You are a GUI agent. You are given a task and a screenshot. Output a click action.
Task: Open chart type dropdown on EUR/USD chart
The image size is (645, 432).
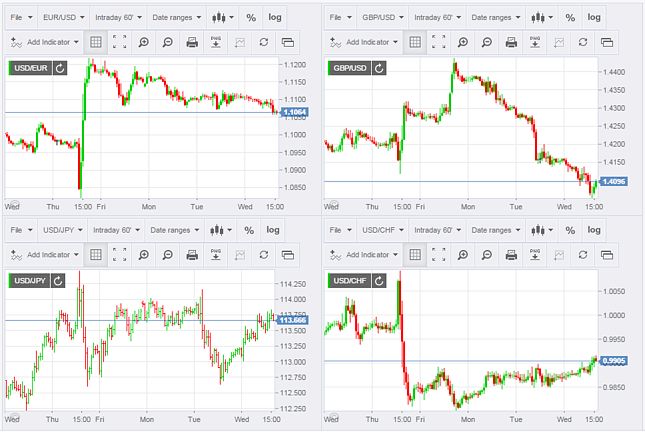(x=223, y=18)
